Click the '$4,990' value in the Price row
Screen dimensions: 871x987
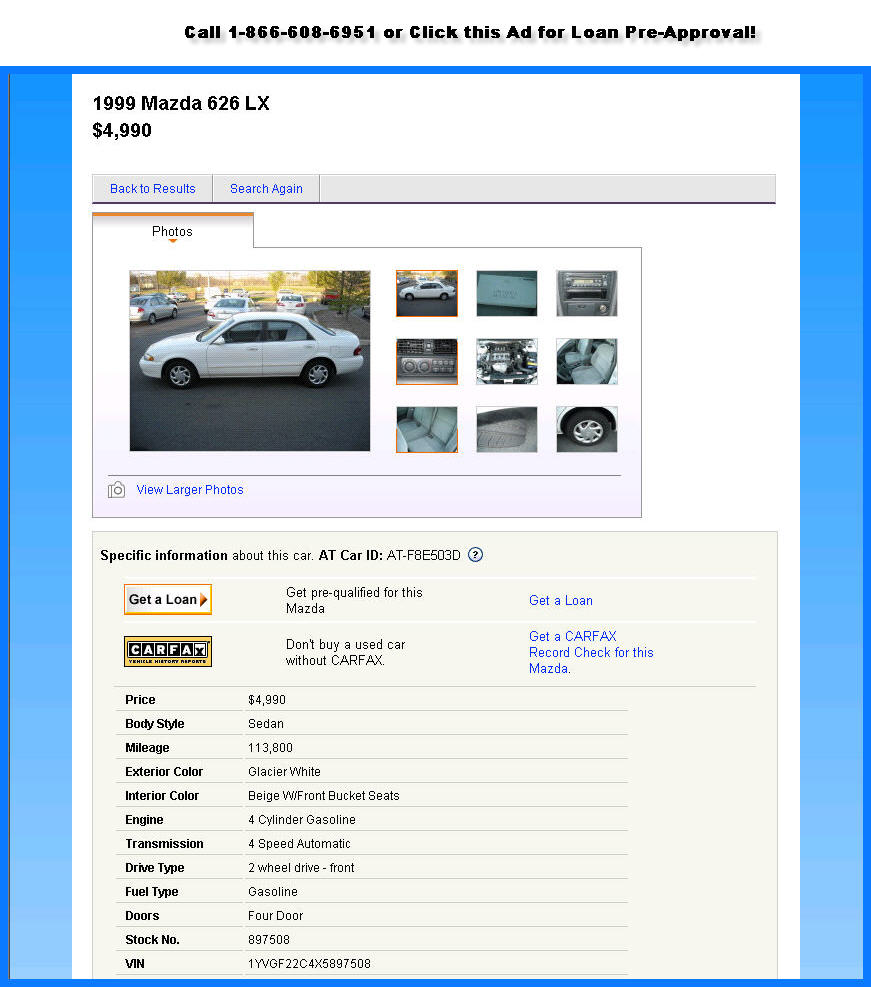click(x=267, y=700)
